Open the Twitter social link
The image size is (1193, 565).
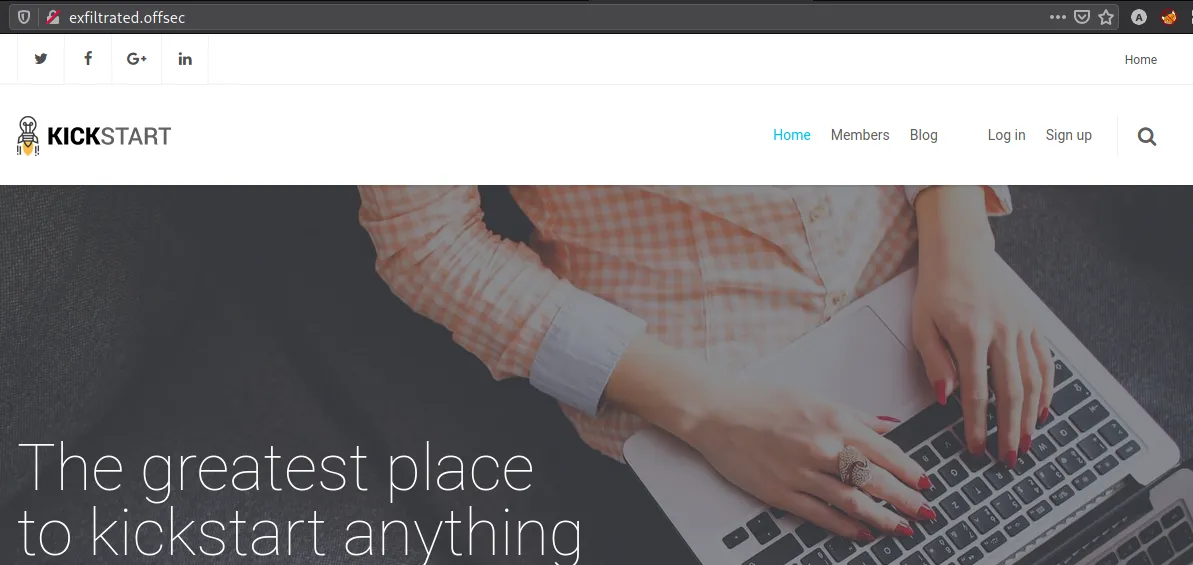click(x=41, y=59)
